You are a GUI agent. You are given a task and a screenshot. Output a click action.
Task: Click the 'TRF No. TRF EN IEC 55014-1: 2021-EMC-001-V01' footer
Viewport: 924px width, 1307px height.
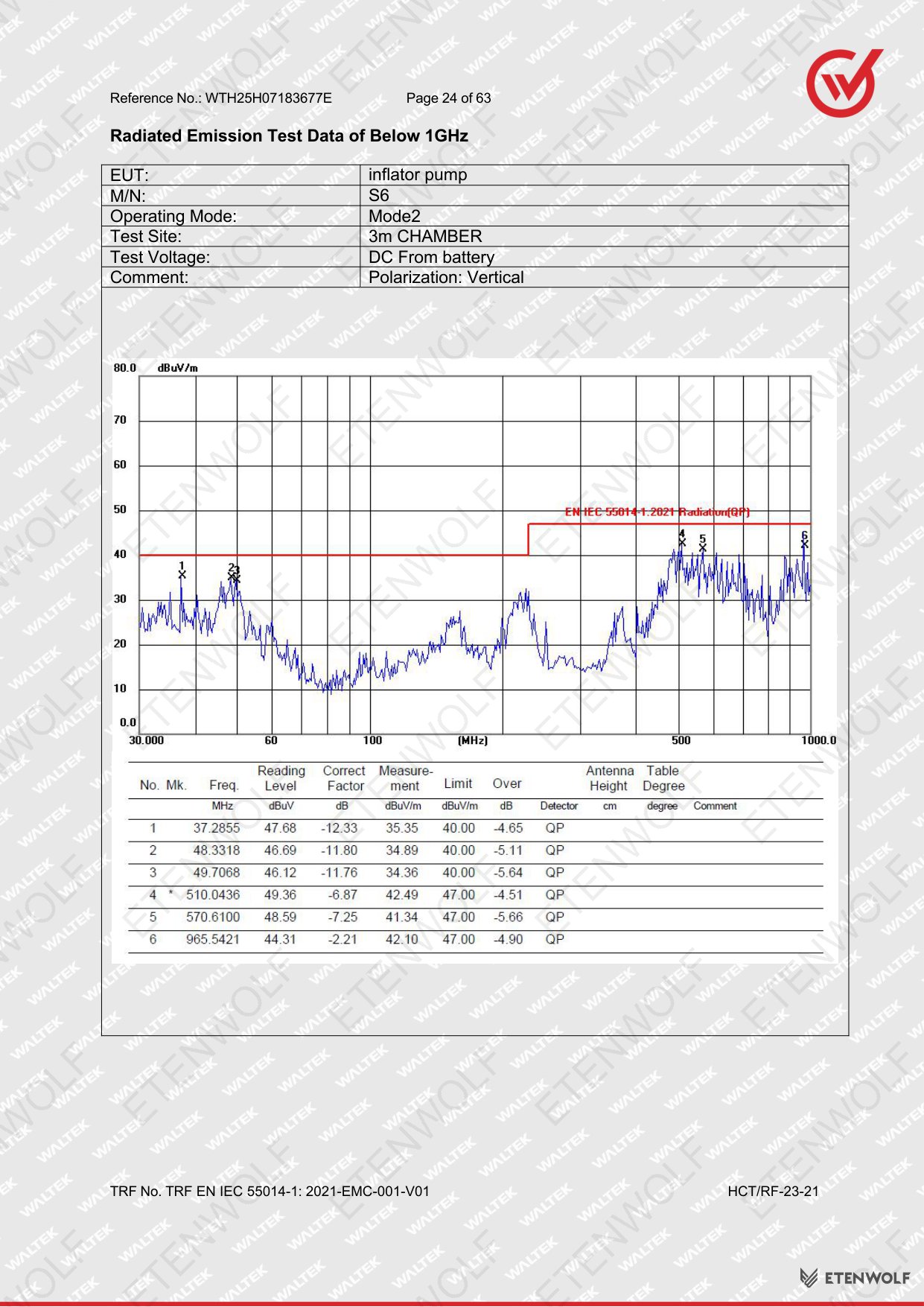pyautogui.click(x=270, y=1192)
